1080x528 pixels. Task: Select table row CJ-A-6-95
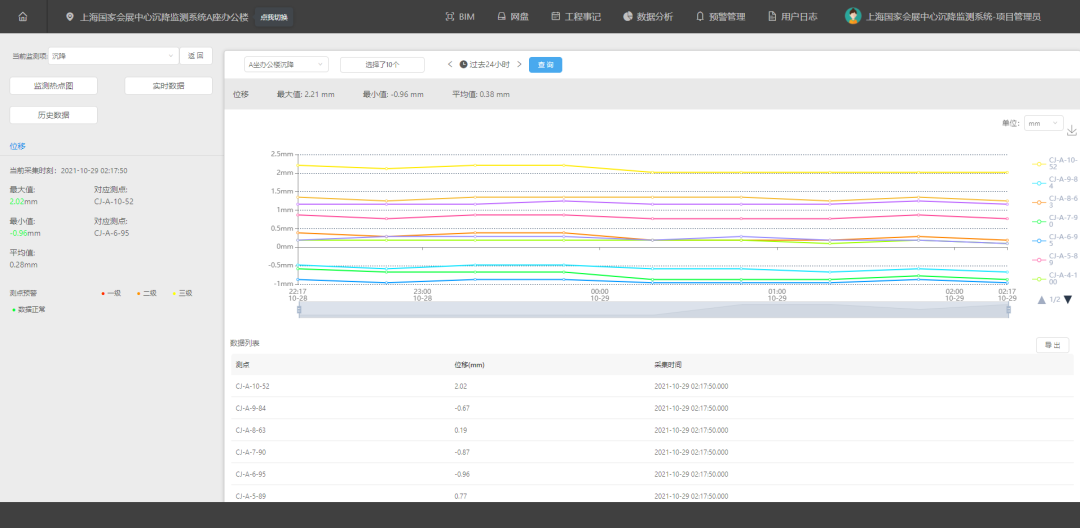click(652, 474)
